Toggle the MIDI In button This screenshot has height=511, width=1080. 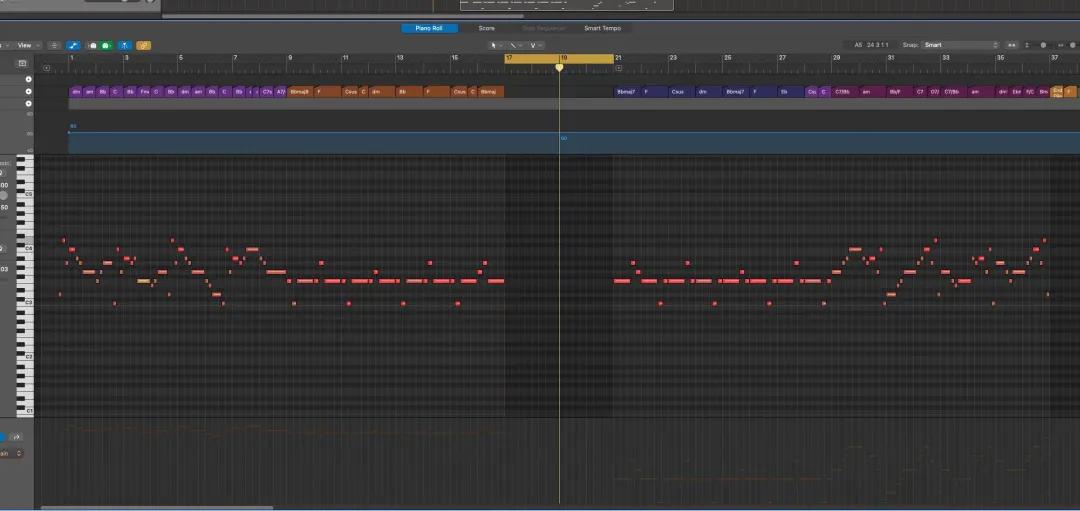93,45
